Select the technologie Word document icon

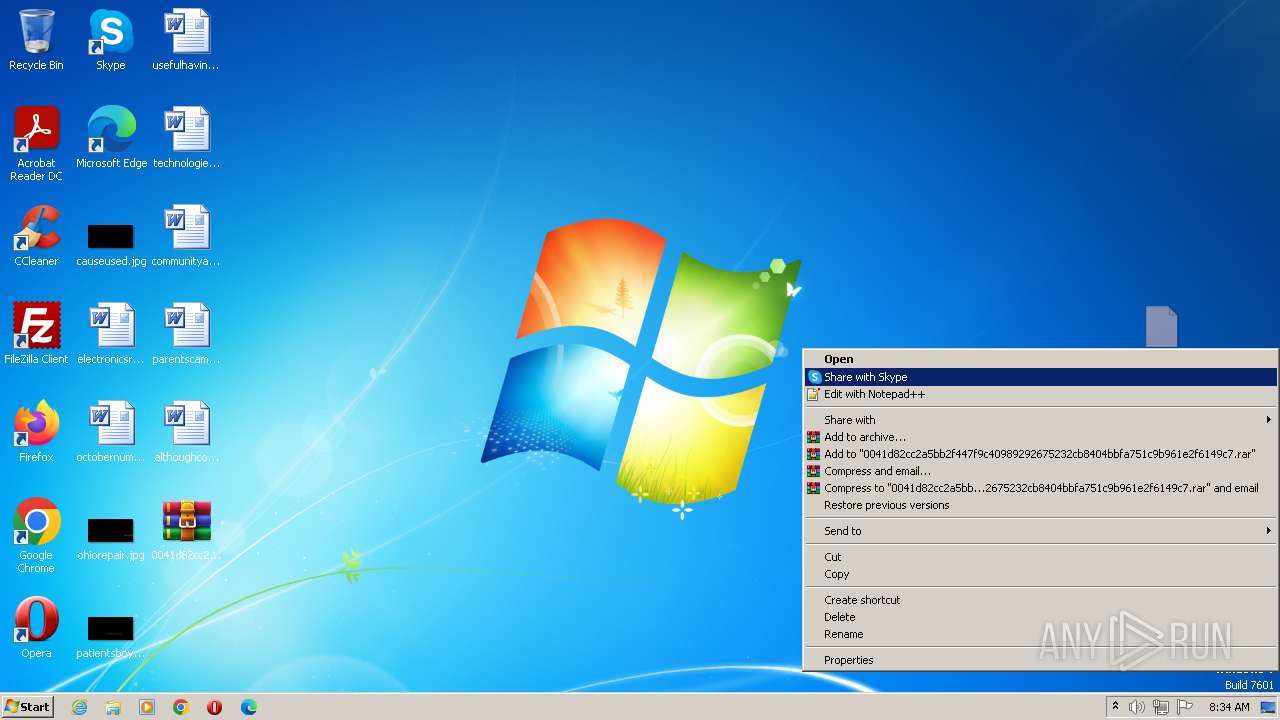186,138
